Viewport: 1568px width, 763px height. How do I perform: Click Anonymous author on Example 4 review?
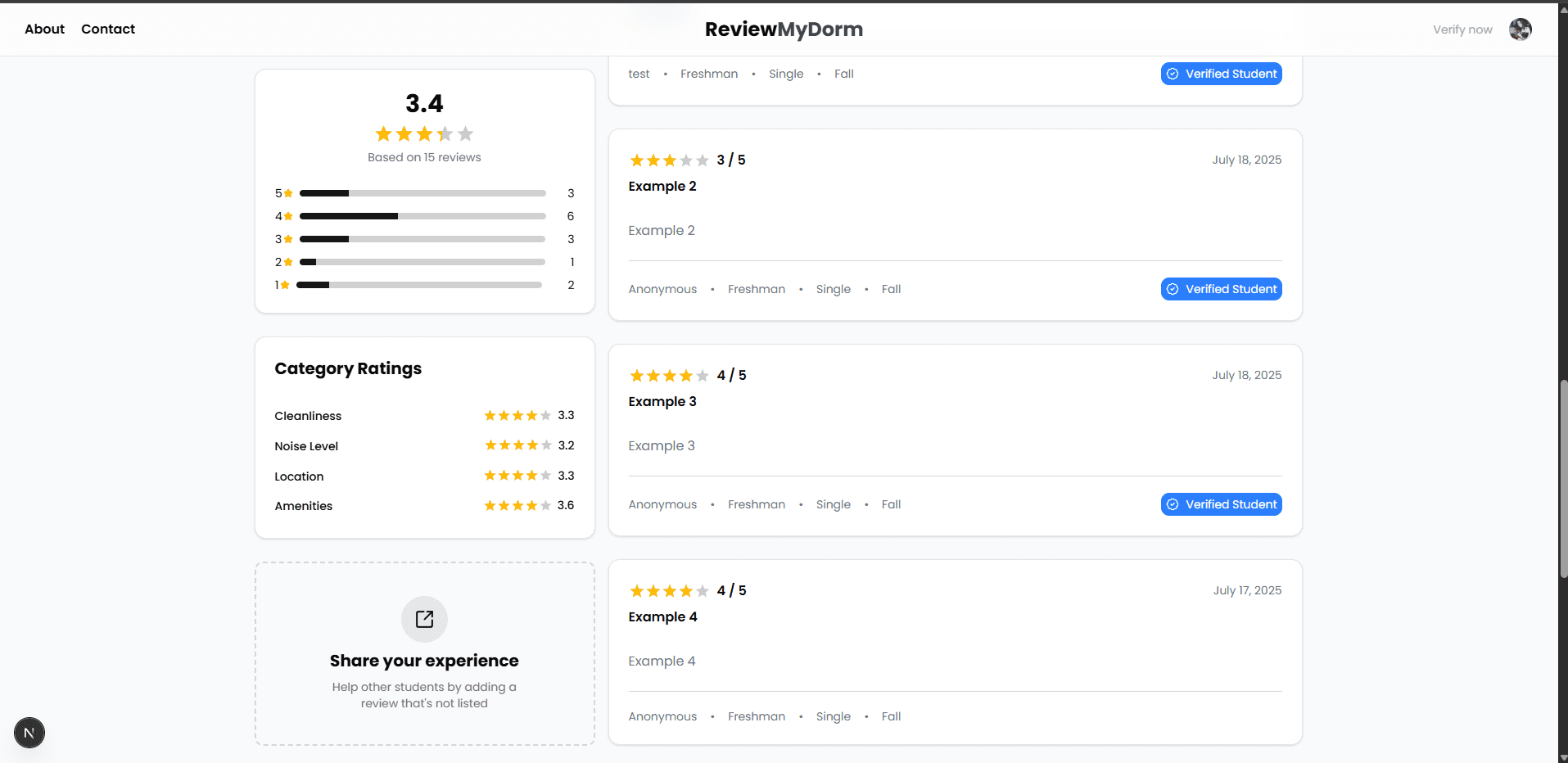(662, 716)
